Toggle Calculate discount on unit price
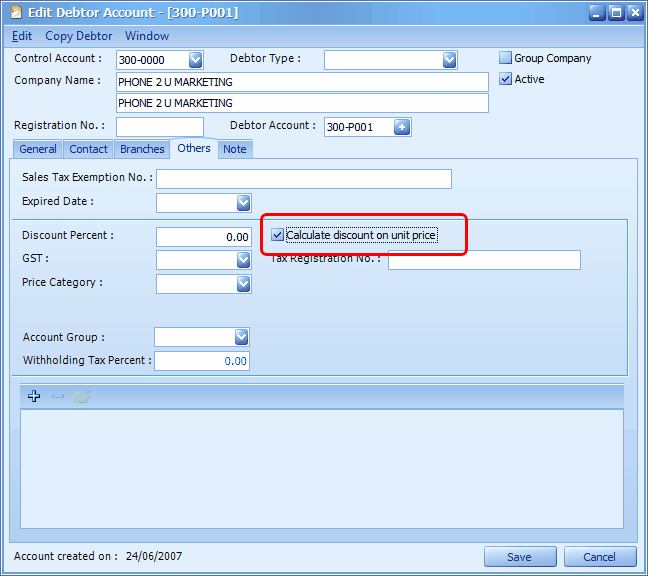 (277, 235)
